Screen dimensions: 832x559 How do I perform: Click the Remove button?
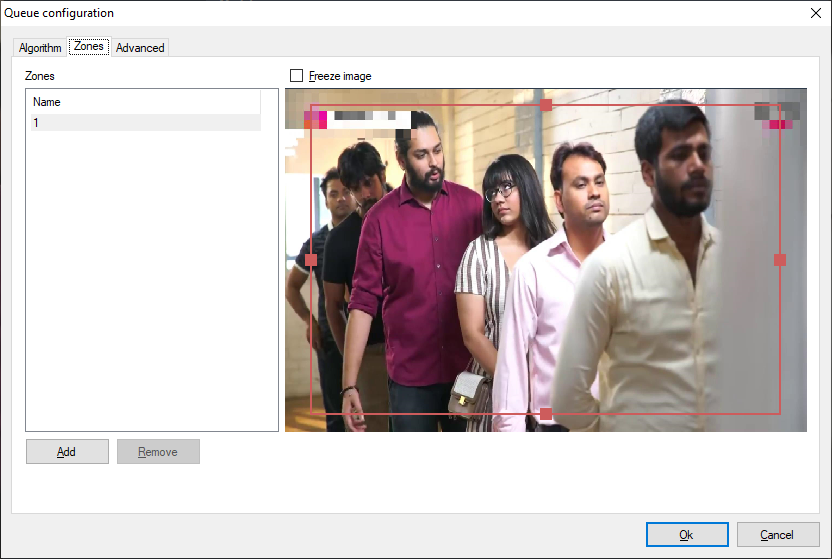click(x=158, y=452)
